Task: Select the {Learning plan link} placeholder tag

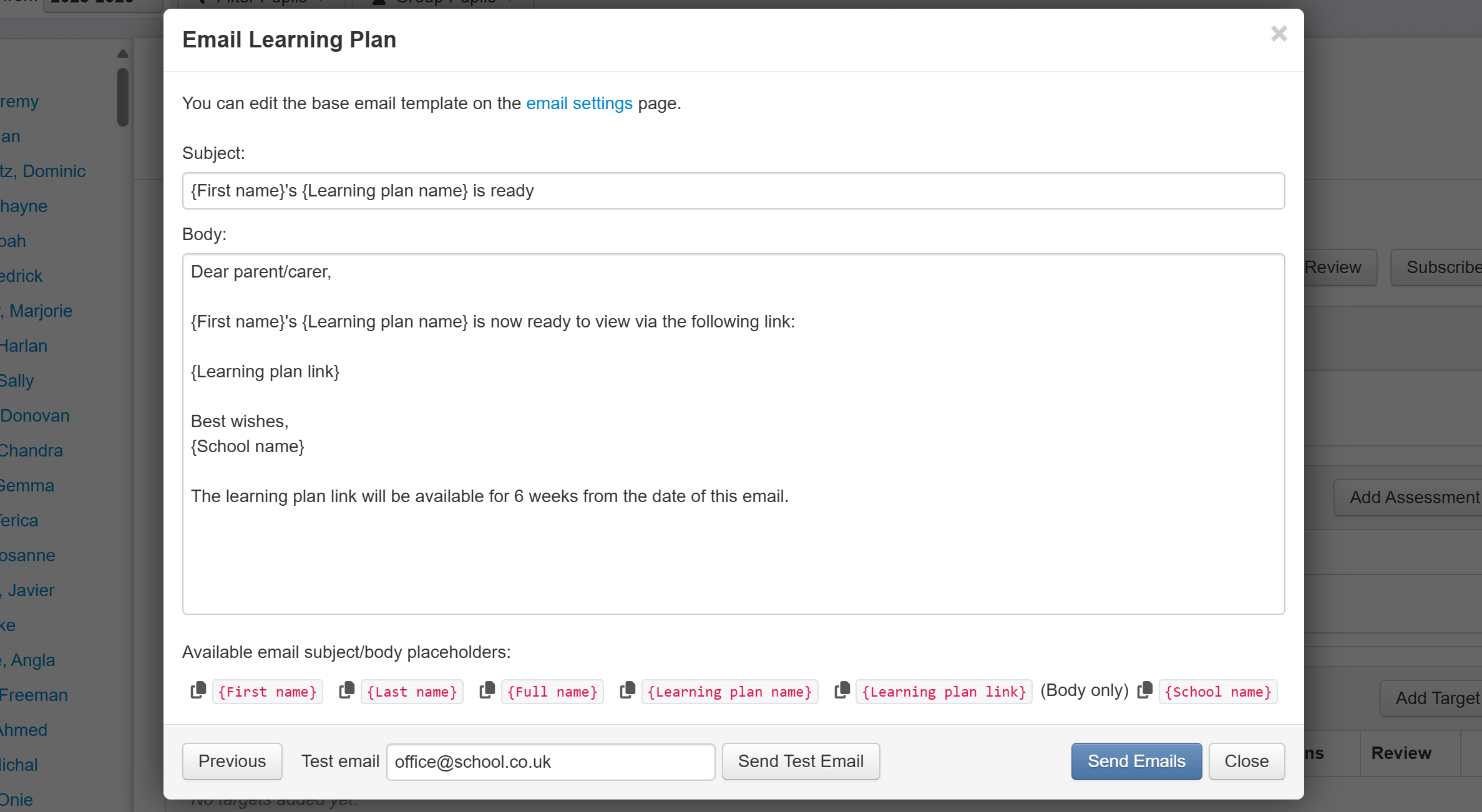Action: click(943, 692)
